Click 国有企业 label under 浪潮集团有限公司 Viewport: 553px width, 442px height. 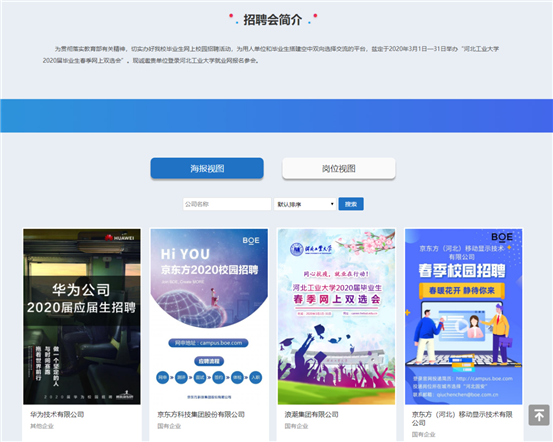(296, 426)
